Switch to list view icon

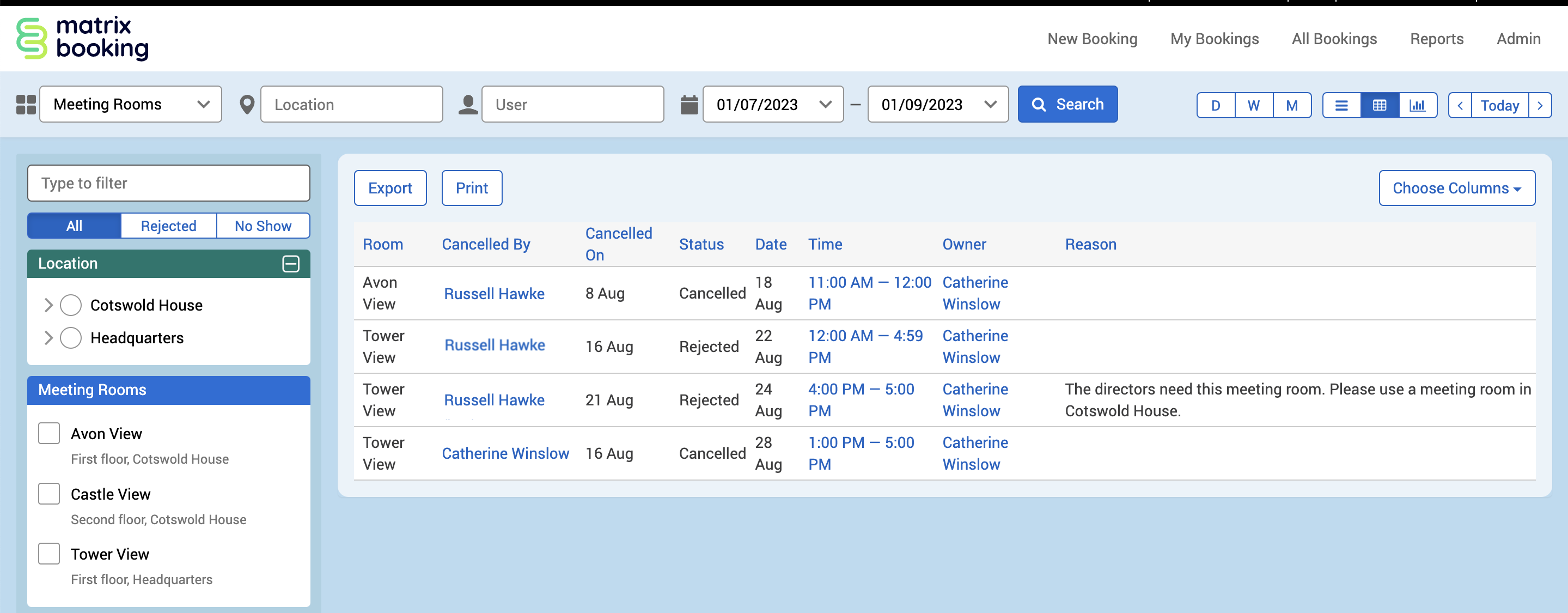(x=1341, y=105)
